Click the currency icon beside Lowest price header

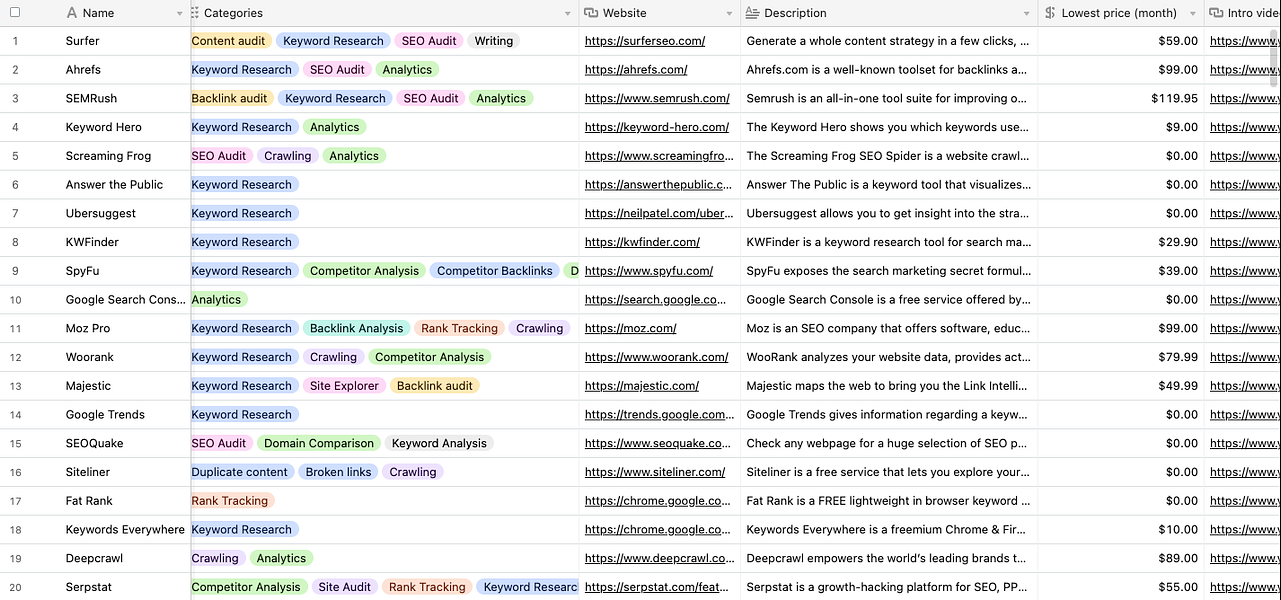click(1050, 13)
